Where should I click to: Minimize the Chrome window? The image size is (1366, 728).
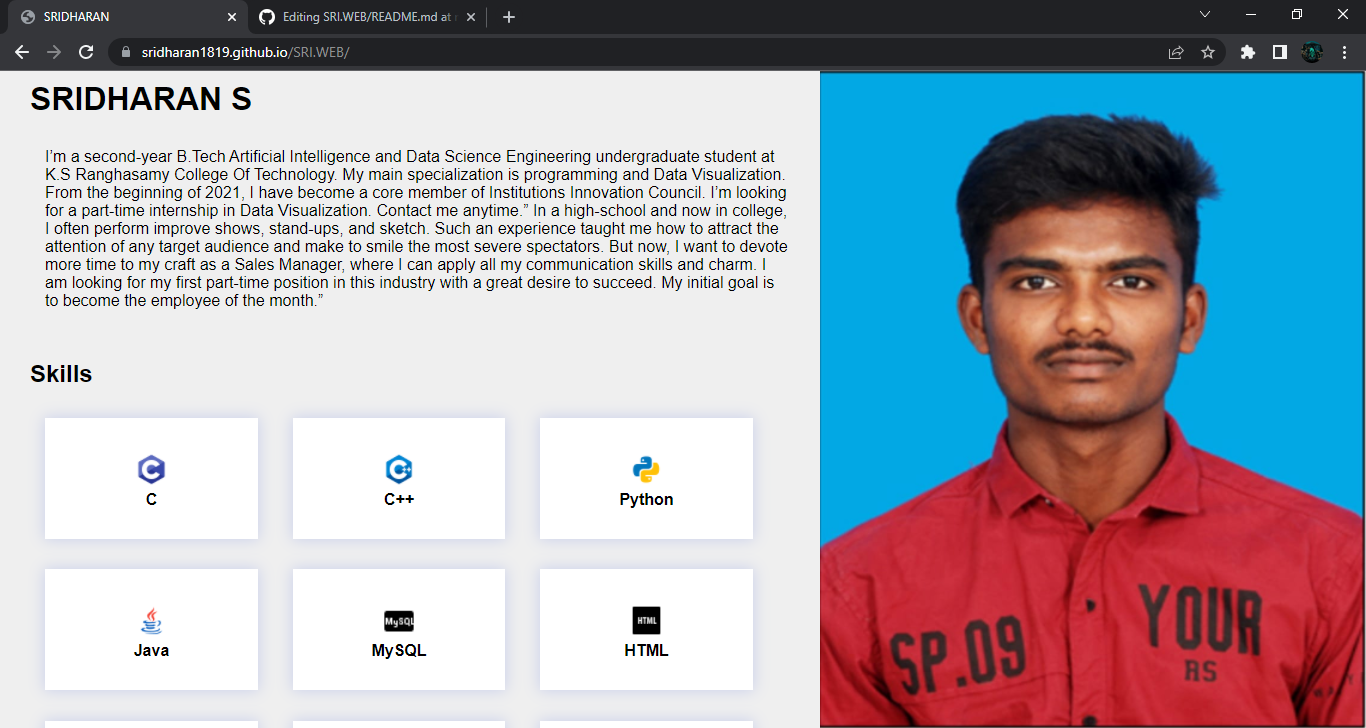pyautogui.click(x=1251, y=14)
